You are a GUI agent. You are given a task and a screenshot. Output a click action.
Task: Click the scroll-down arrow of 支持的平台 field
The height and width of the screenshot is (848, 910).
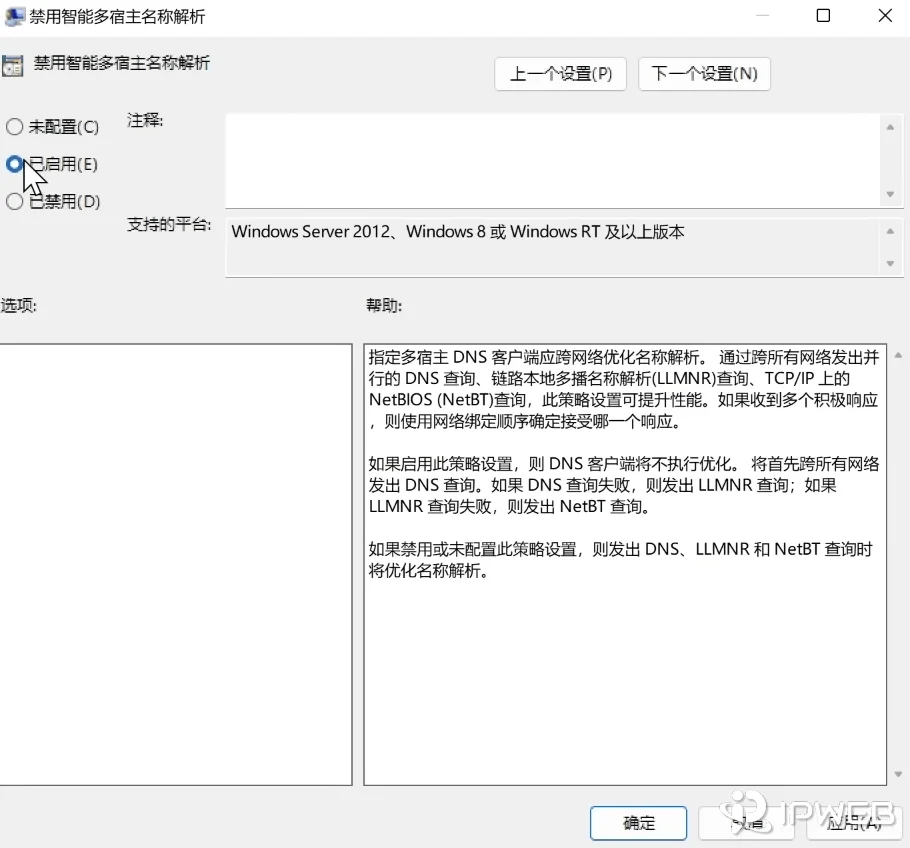(890, 262)
